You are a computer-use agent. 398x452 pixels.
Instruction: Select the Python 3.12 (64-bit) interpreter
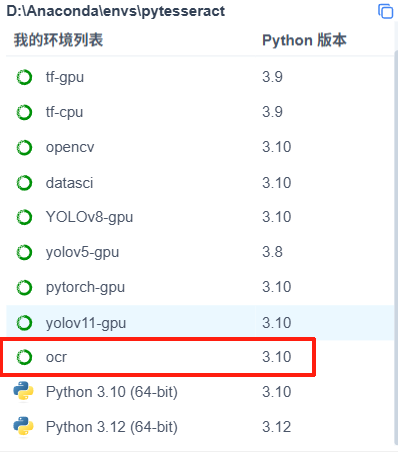(x=200, y=427)
